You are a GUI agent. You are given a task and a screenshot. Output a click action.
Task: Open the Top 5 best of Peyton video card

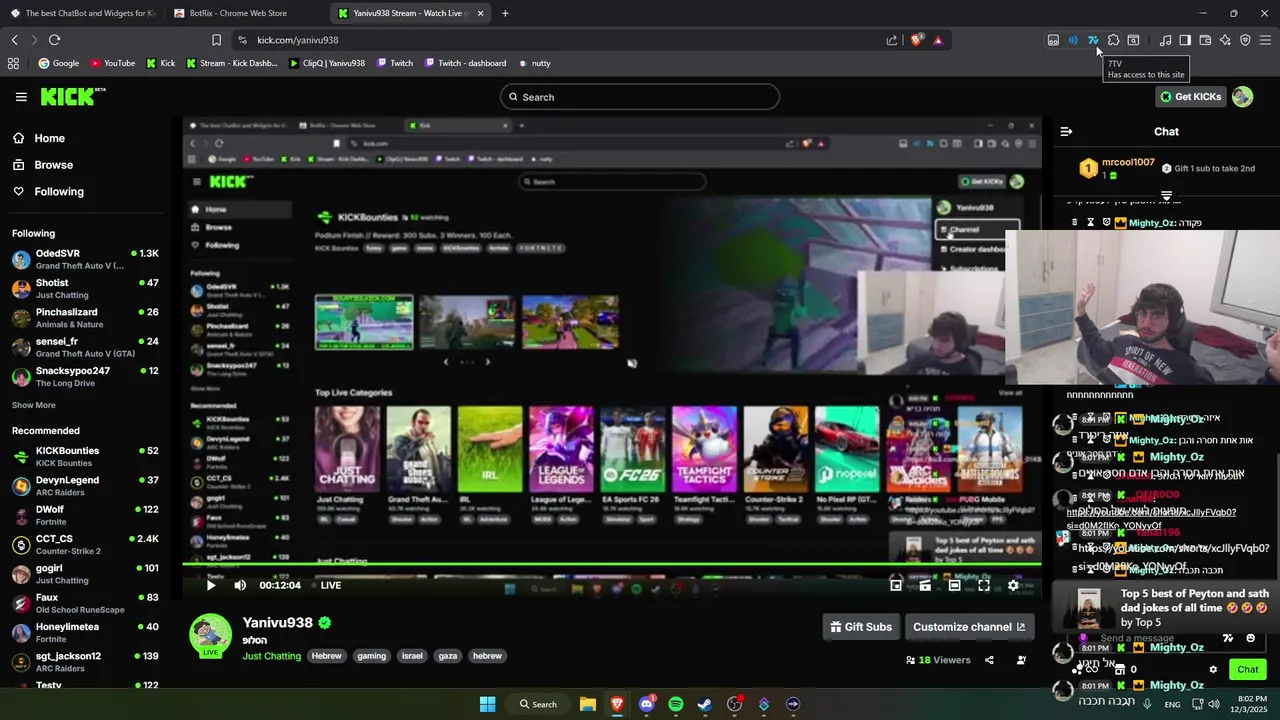tap(1167, 607)
